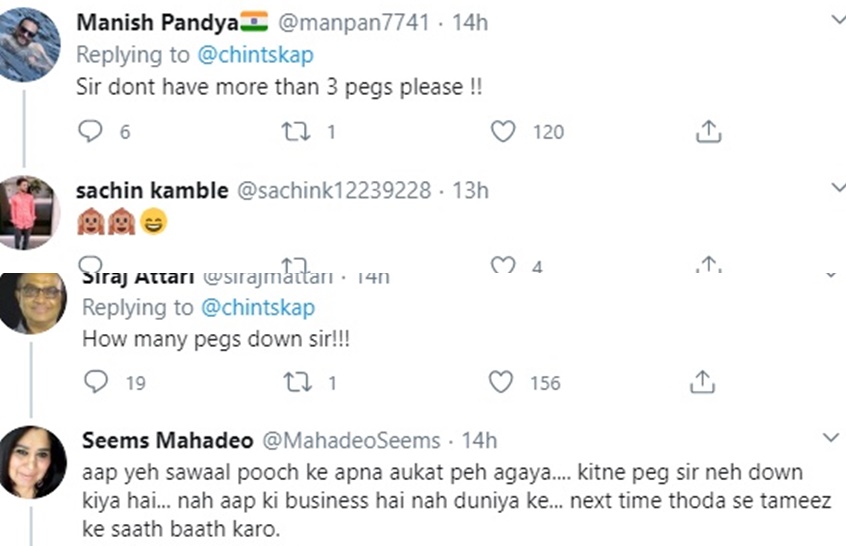This screenshot has width=846, height=546.
Task: Expand options menu on sachin kamble's tweet
Action: click(836, 188)
